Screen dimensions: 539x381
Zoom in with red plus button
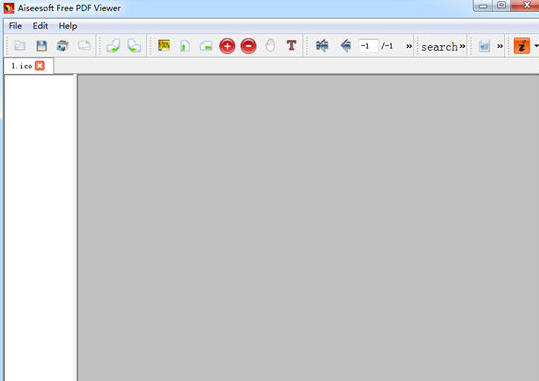[x=227, y=46]
